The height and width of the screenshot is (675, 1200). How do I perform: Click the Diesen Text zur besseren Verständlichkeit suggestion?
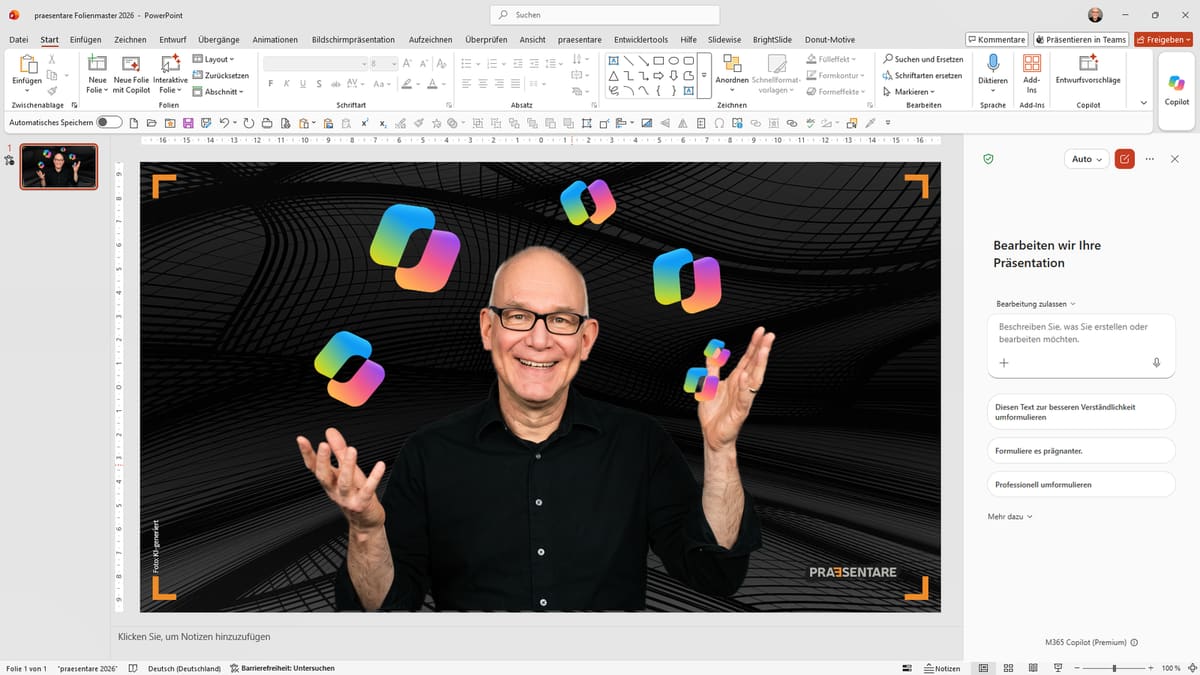[x=1081, y=412]
